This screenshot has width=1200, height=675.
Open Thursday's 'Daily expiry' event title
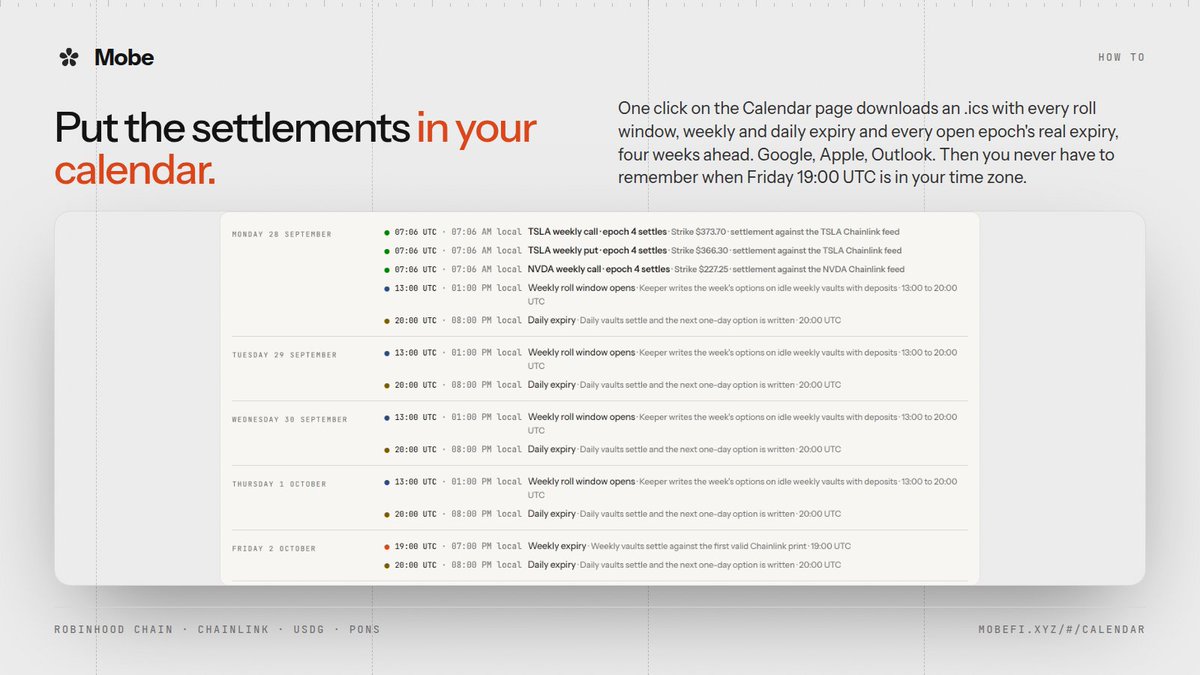coord(552,514)
